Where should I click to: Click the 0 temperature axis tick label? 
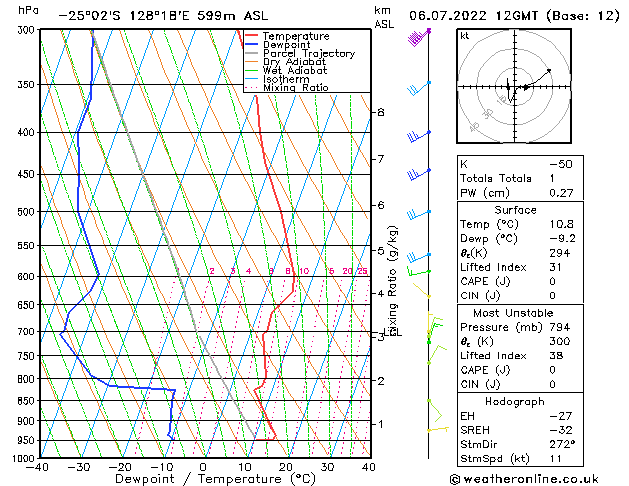click(203, 467)
